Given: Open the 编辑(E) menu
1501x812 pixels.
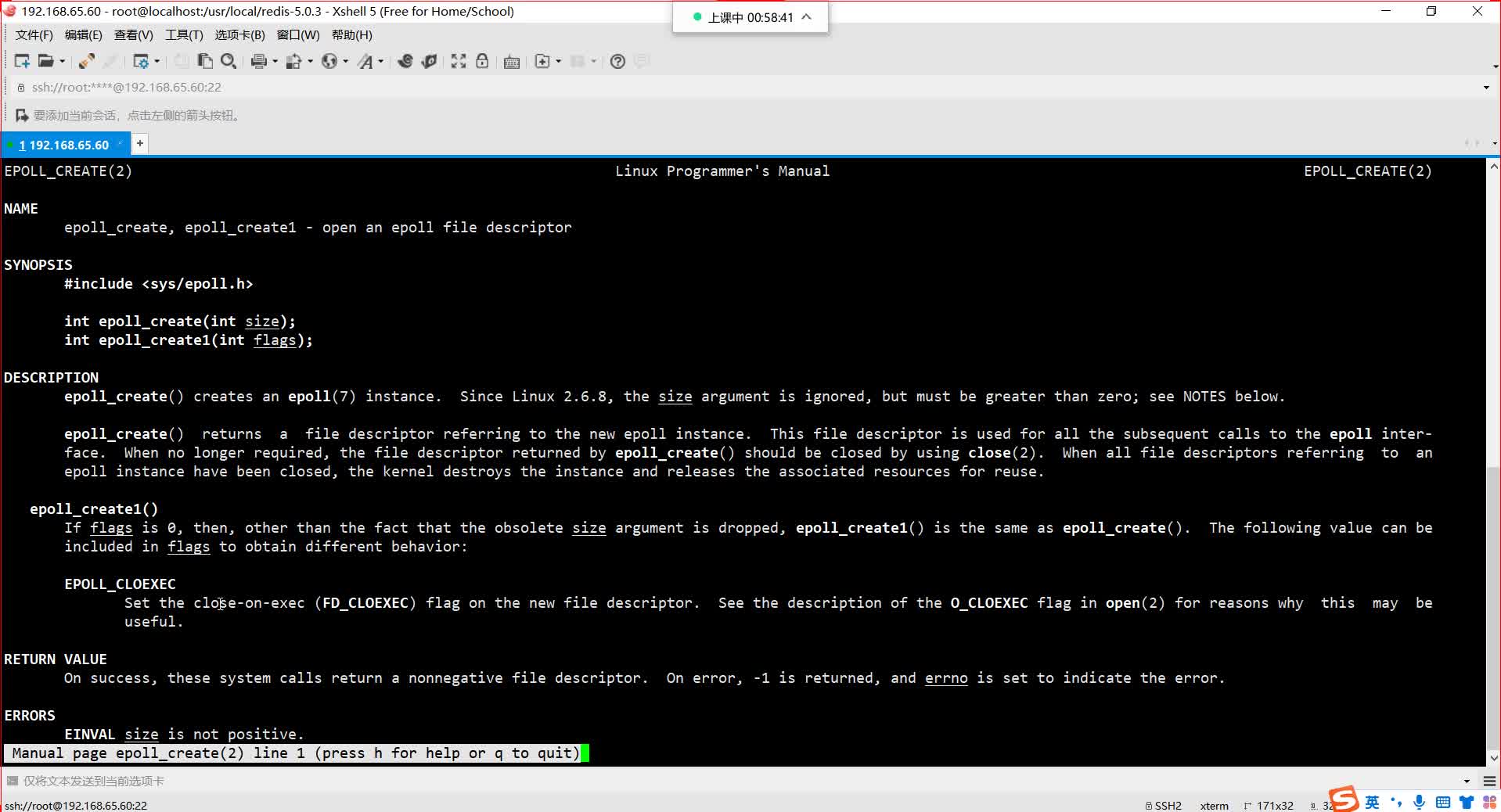Looking at the screenshot, I should 84,35.
